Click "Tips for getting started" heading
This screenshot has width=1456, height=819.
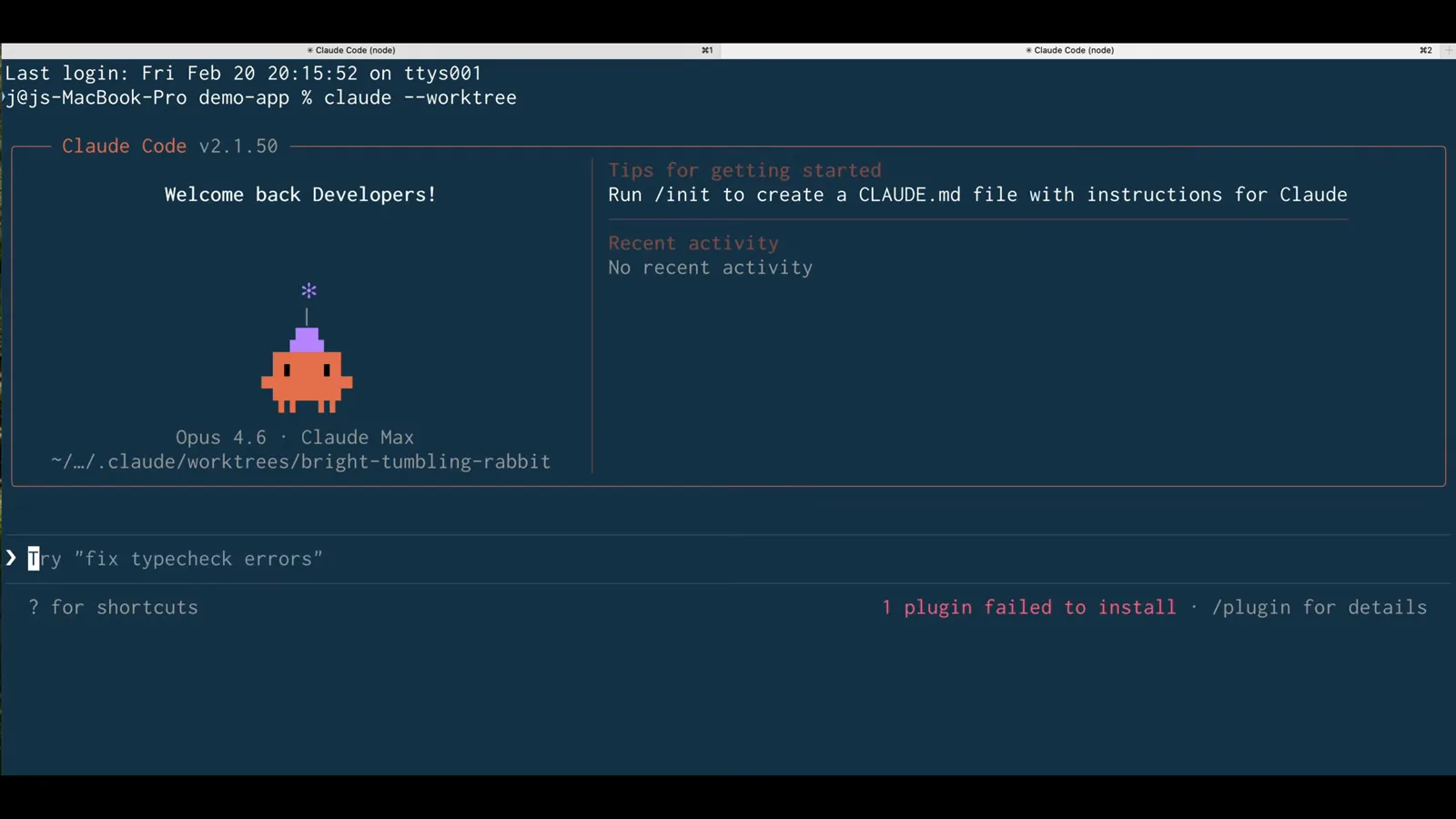point(744,170)
